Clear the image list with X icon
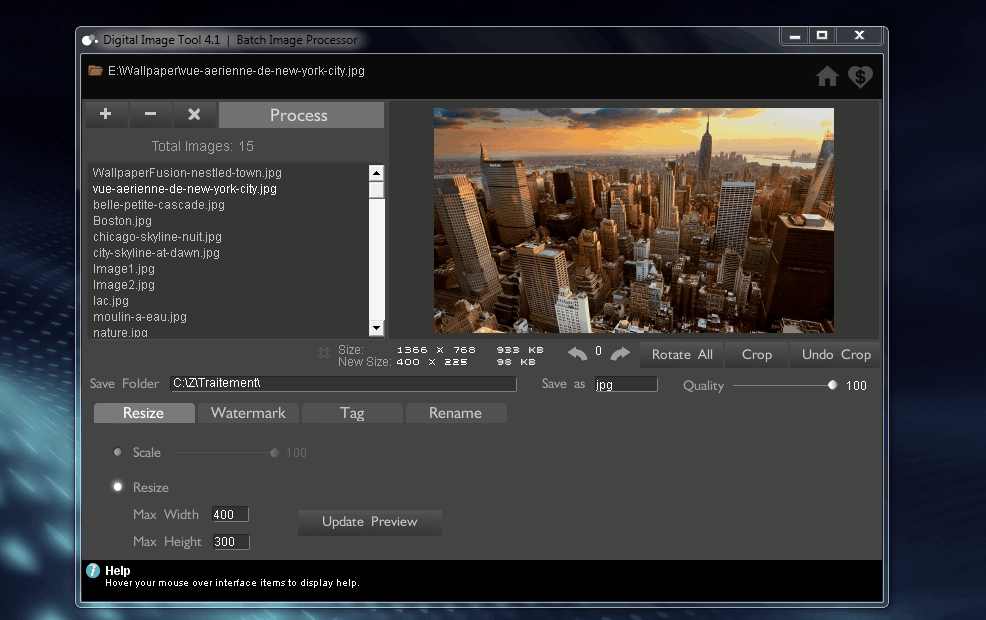The width and height of the screenshot is (986, 620). tap(194, 114)
